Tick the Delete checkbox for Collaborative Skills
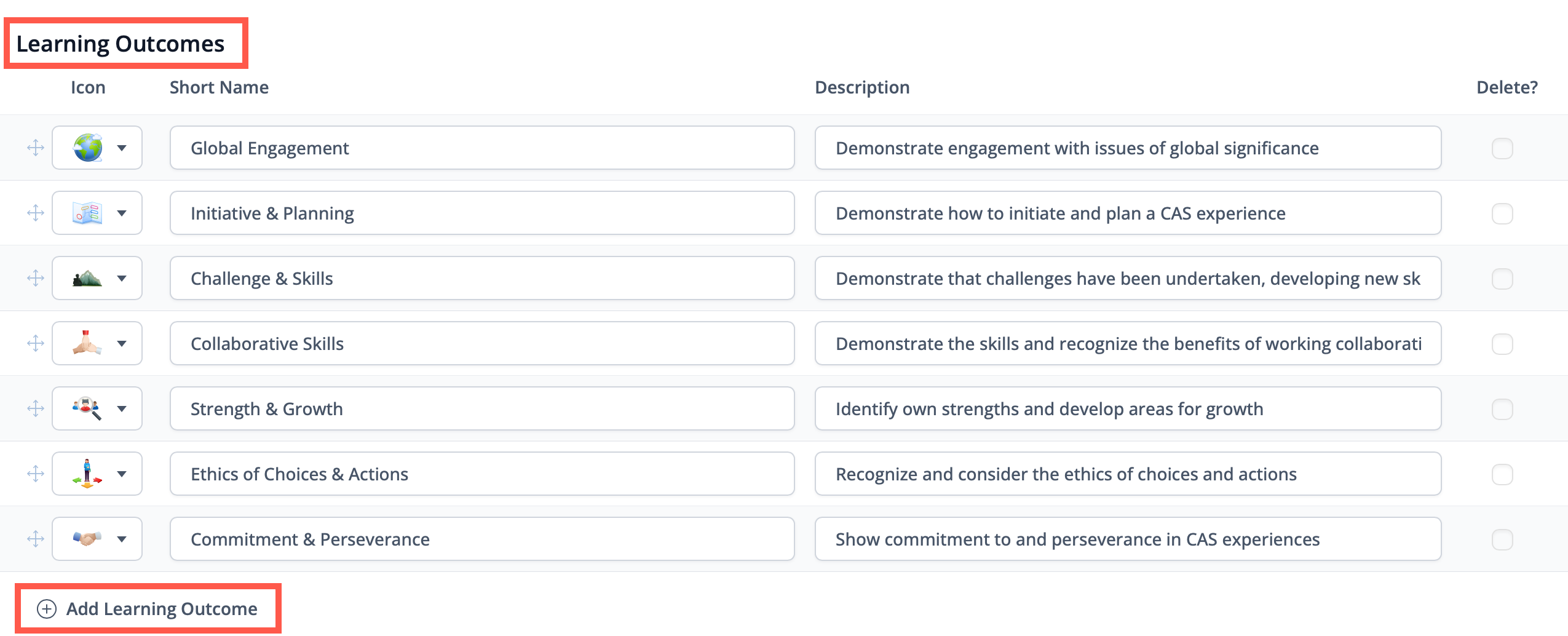Image resolution: width=1568 pixels, height=636 pixels. 1502,344
